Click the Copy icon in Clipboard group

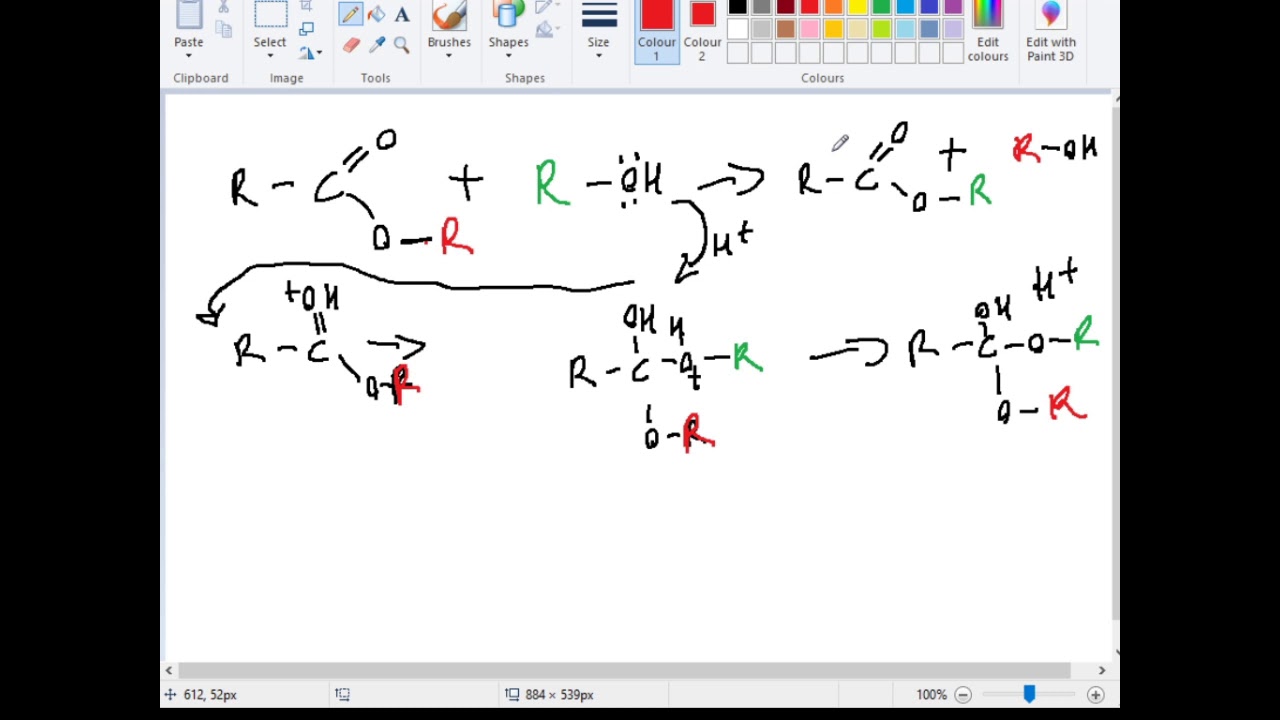[223, 29]
